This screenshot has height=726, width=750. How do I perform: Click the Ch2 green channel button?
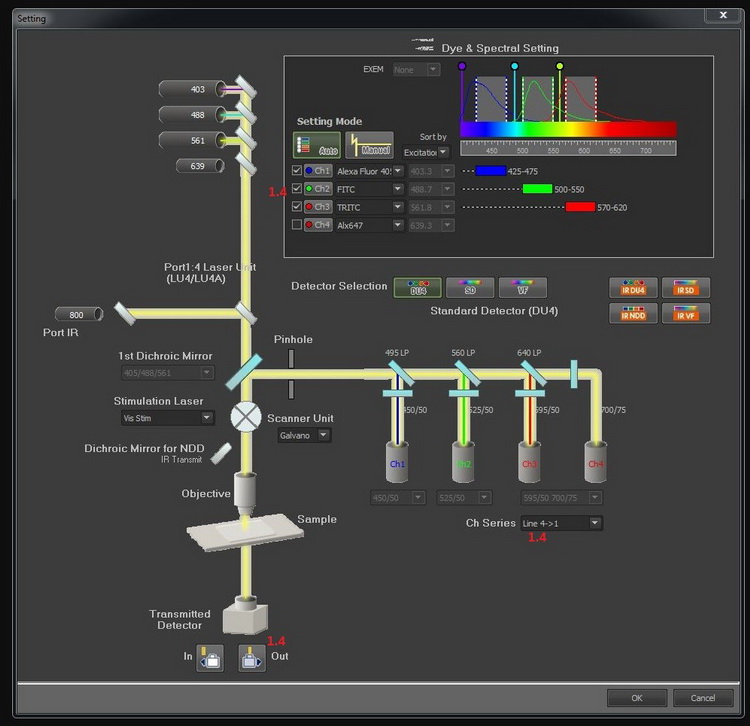coord(318,189)
